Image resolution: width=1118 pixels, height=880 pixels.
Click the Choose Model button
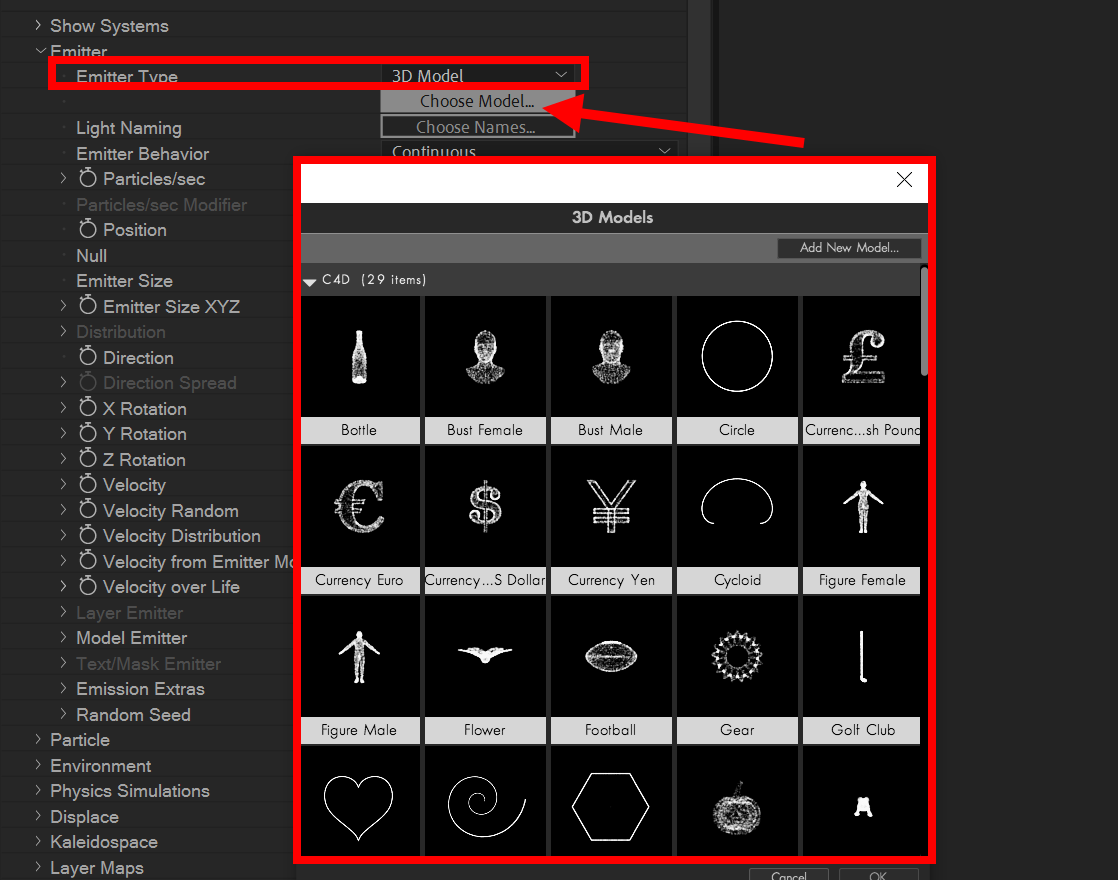tap(477, 101)
